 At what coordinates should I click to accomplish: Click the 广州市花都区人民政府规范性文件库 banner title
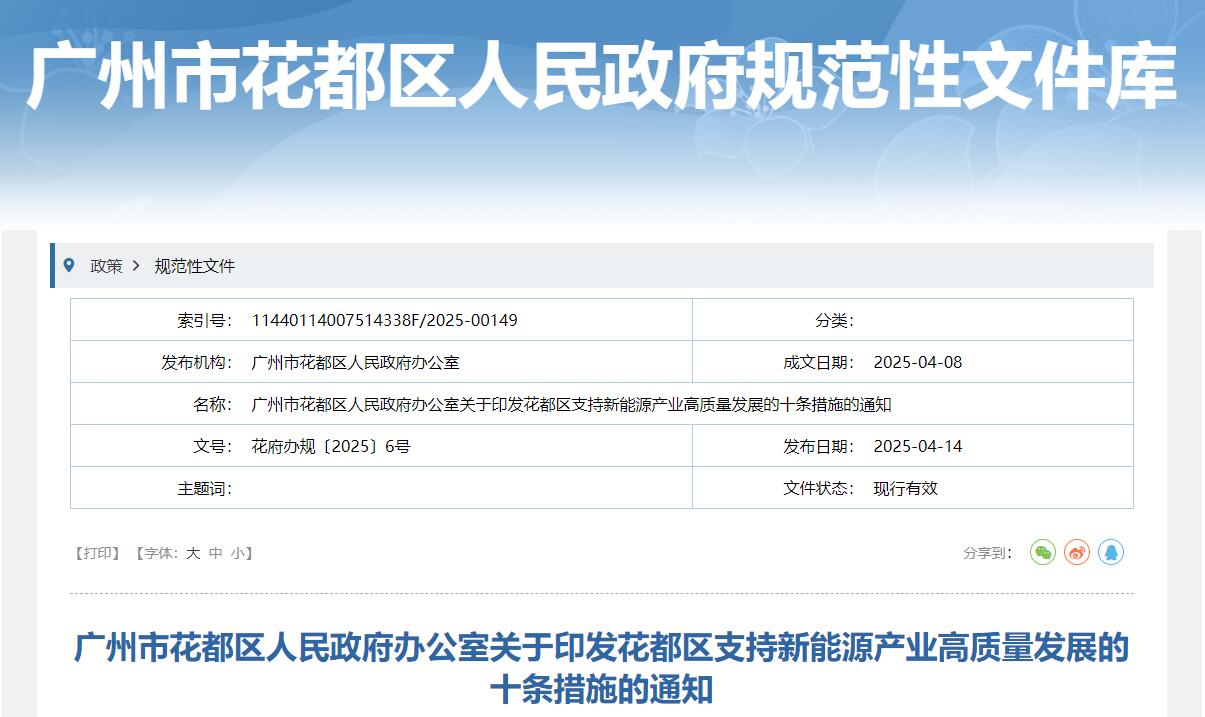point(601,76)
